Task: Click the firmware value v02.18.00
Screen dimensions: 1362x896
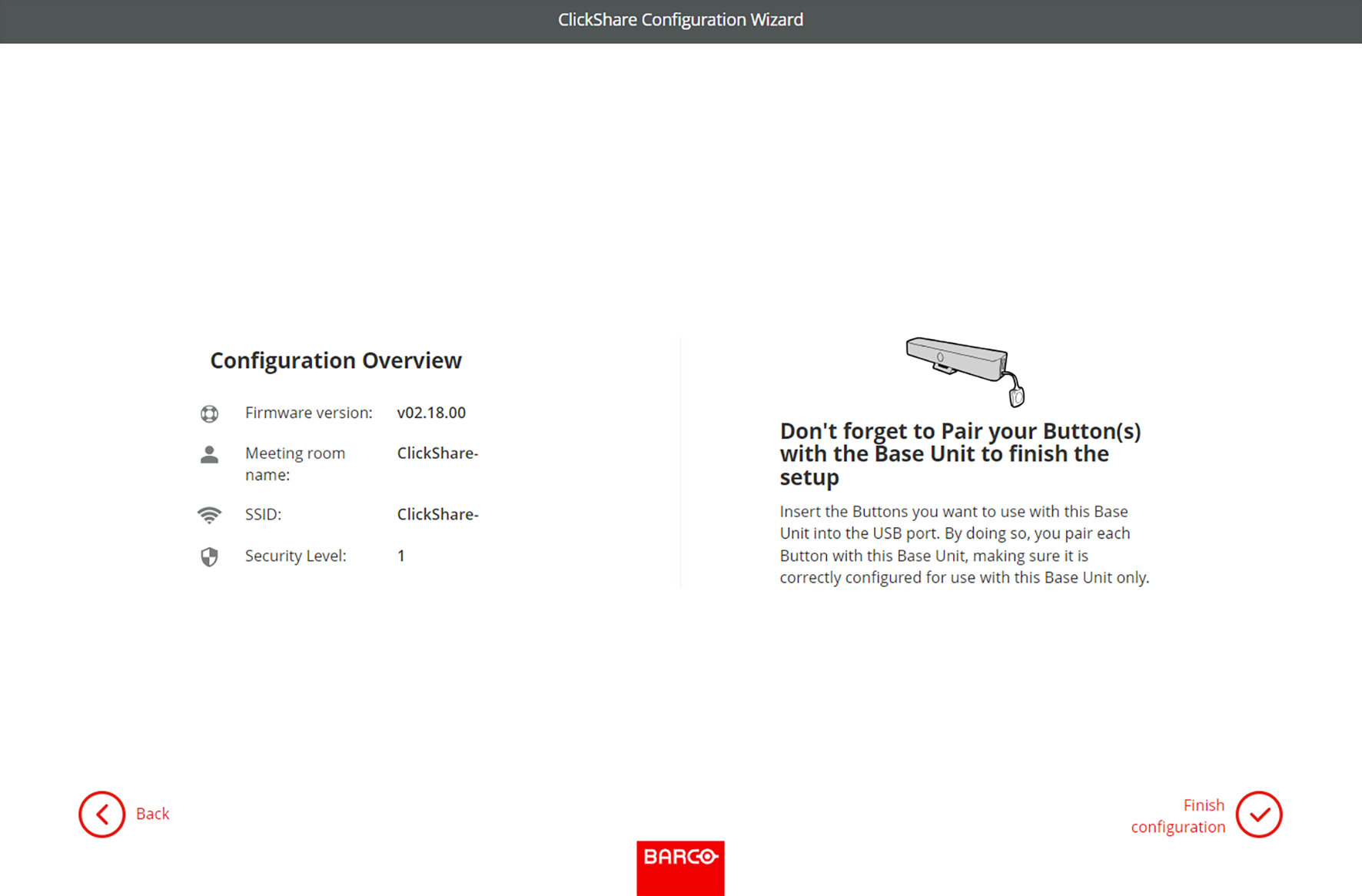Action: point(431,413)
